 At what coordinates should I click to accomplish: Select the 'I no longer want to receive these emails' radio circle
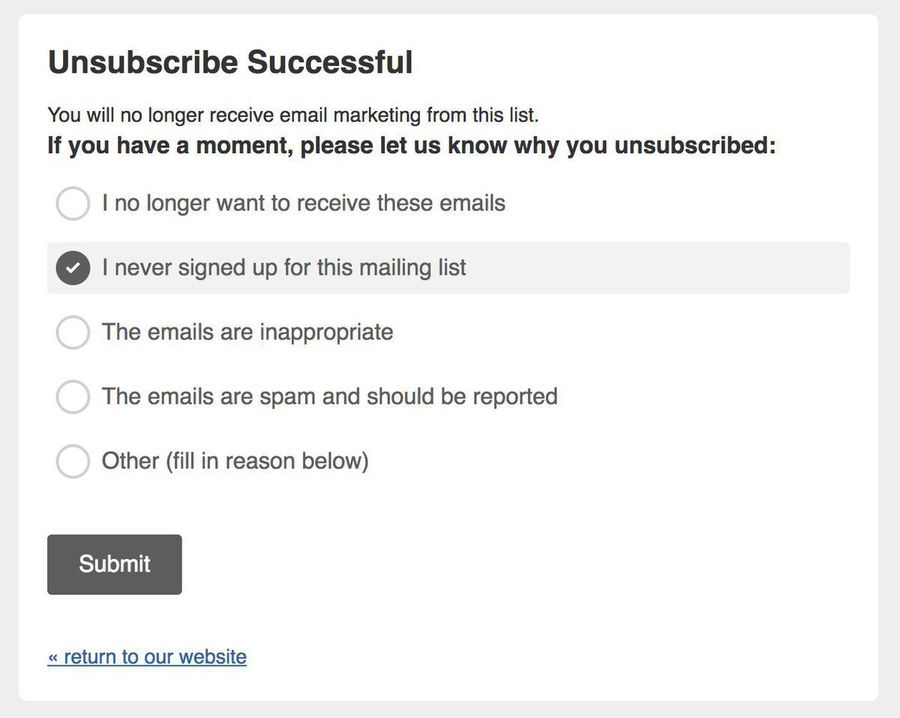click(x=73, y=204)
